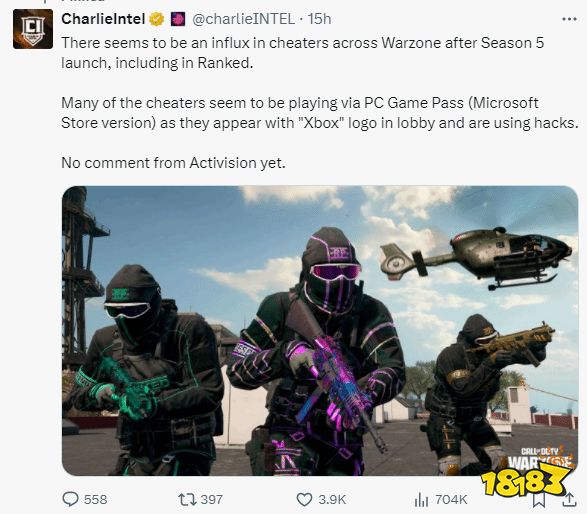Open the @charlieINTEL handle link

point(243,19)
